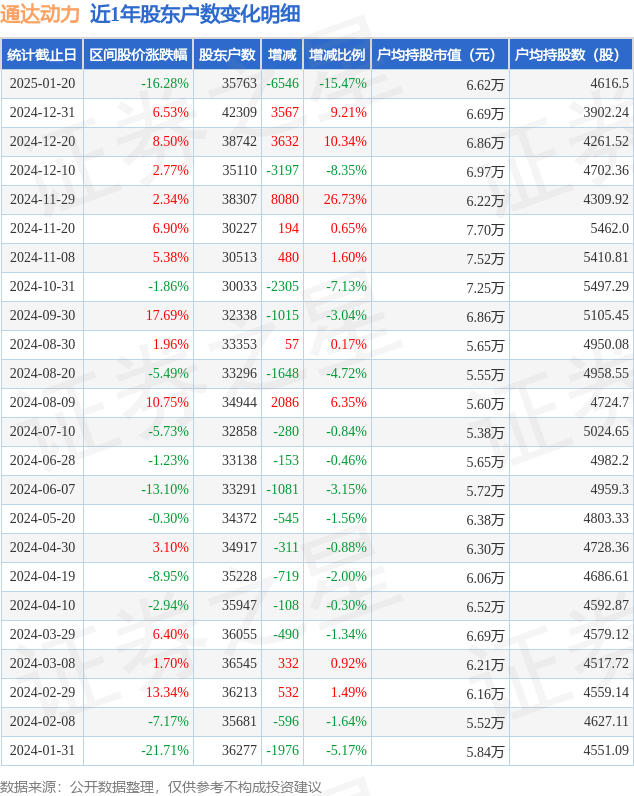Select the 17.69% price change cell
This screenshot has height=796, width=634.
167,315
